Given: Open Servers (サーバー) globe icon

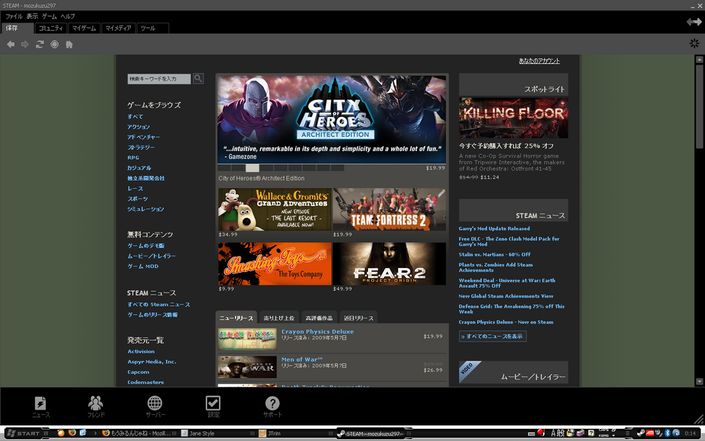Looking at the screenshot, I should point(155,406).
